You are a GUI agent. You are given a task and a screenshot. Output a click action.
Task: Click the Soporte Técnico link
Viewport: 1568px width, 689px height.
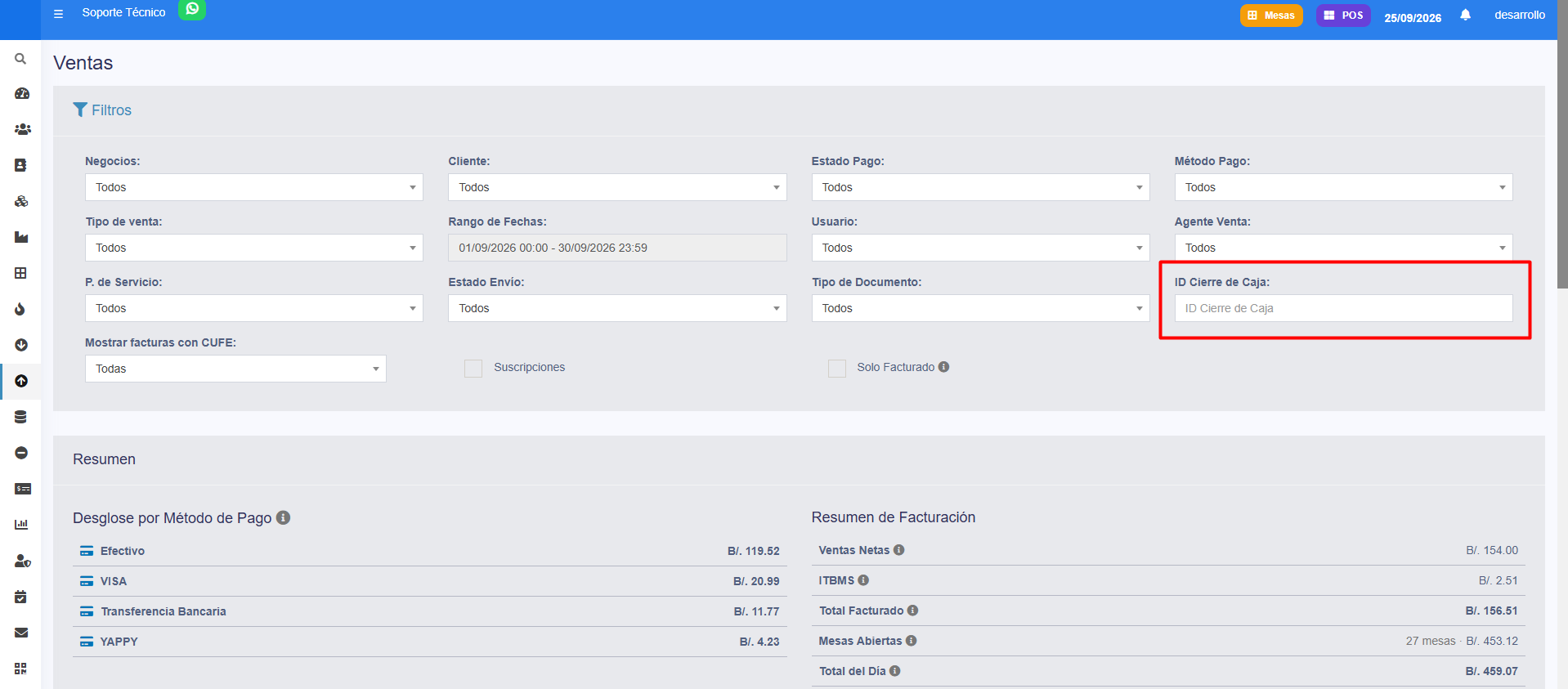pos(123,12)
